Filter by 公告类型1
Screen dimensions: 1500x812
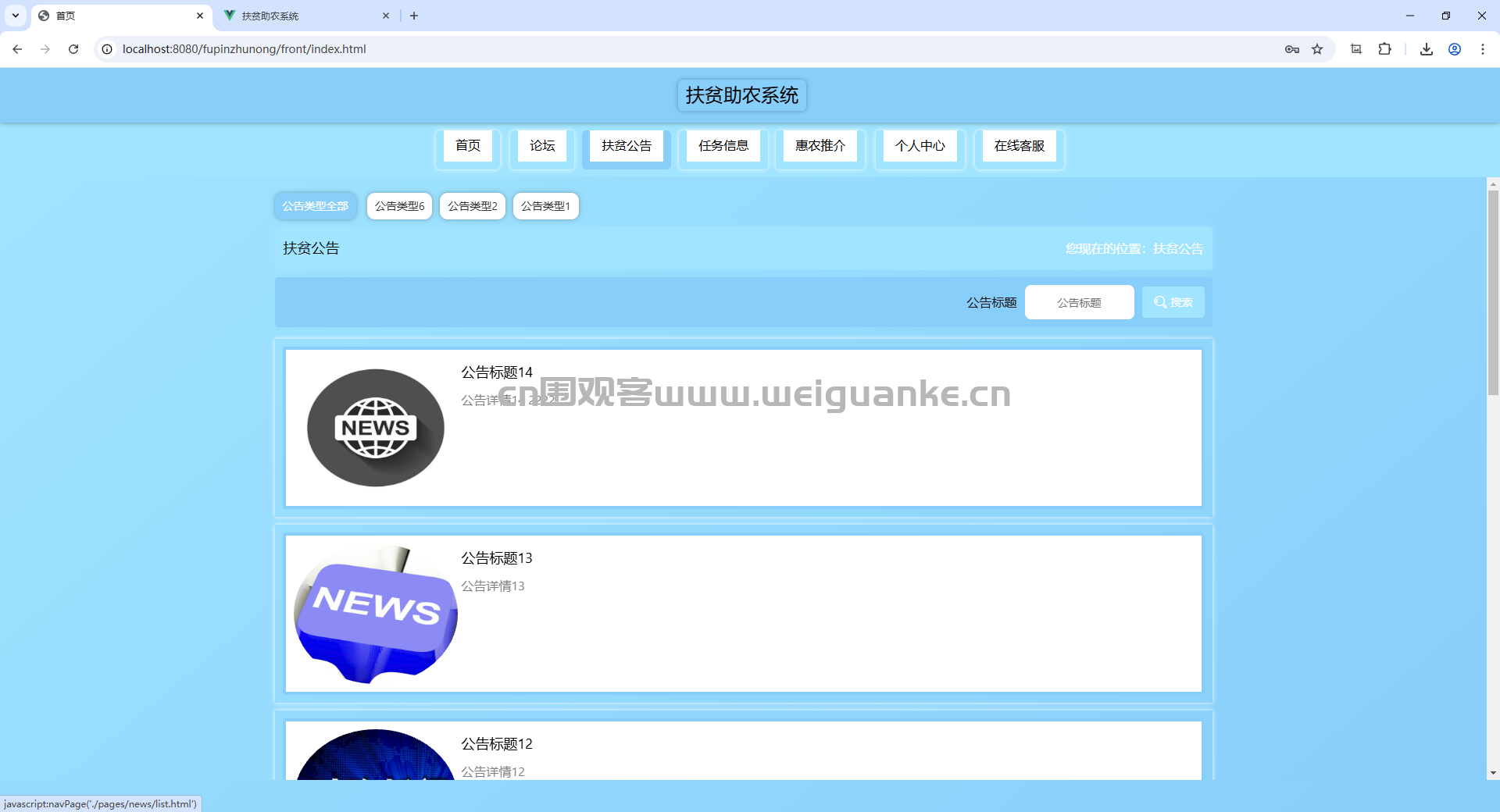546,206
